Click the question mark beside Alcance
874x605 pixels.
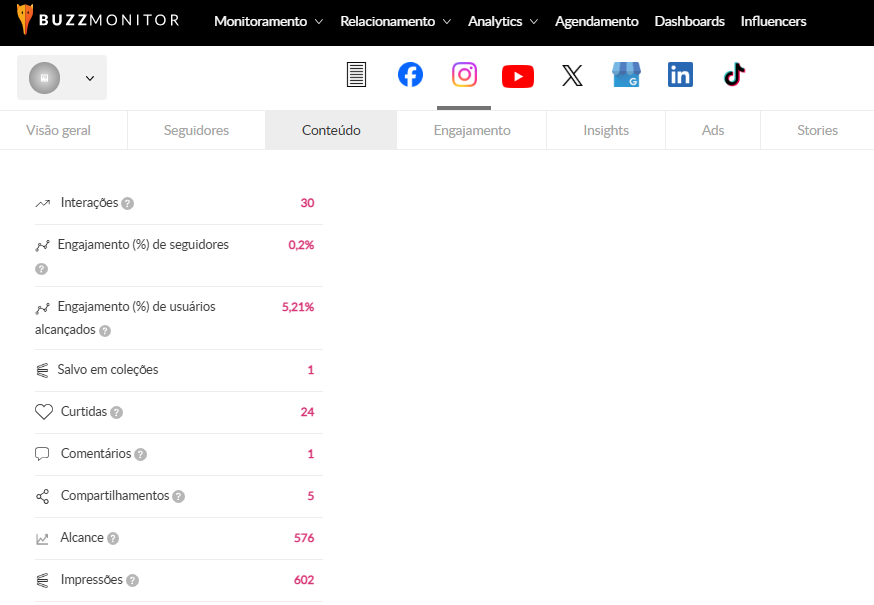tap(113, 539)
